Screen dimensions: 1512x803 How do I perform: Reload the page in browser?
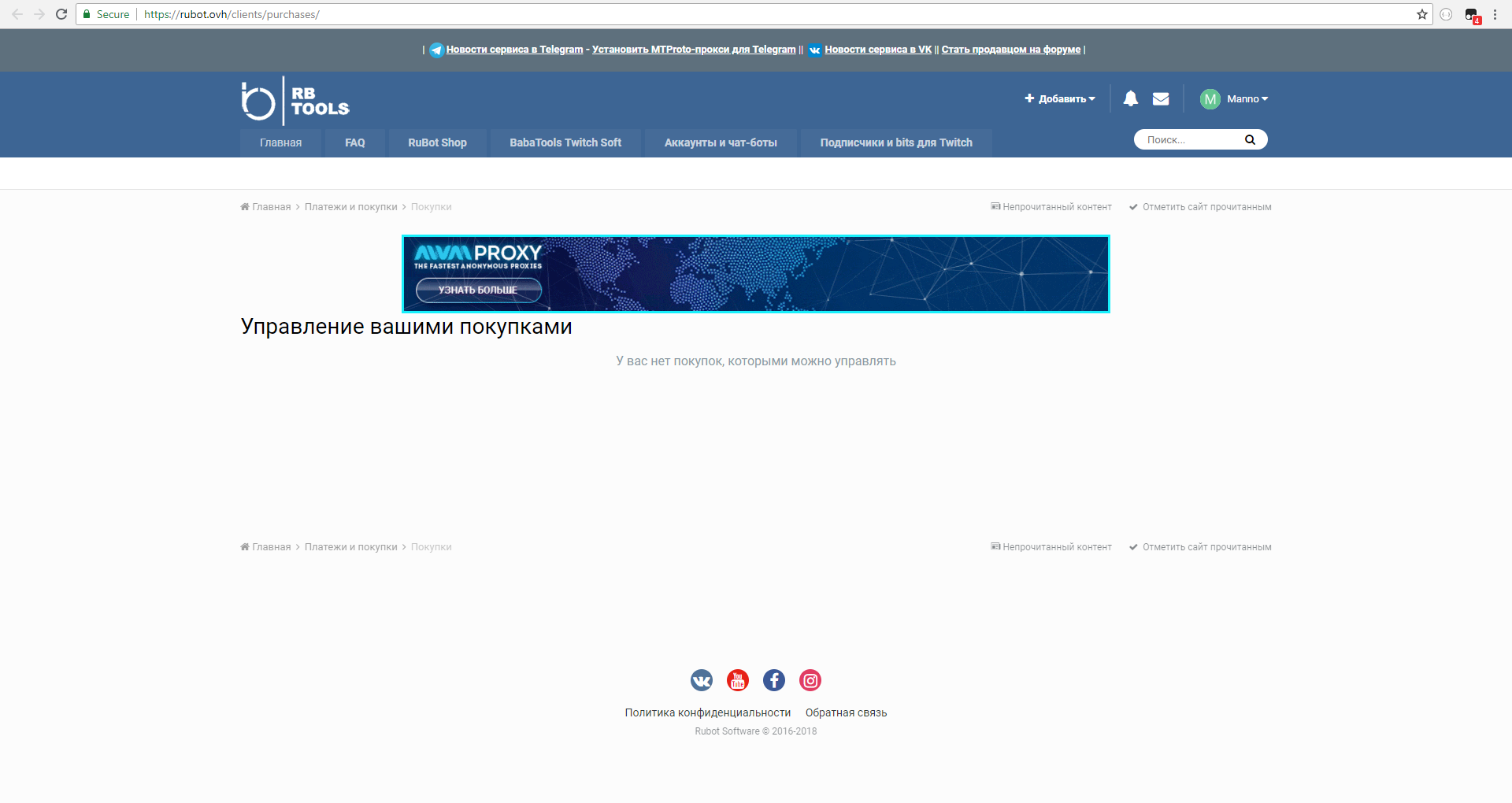61,14
